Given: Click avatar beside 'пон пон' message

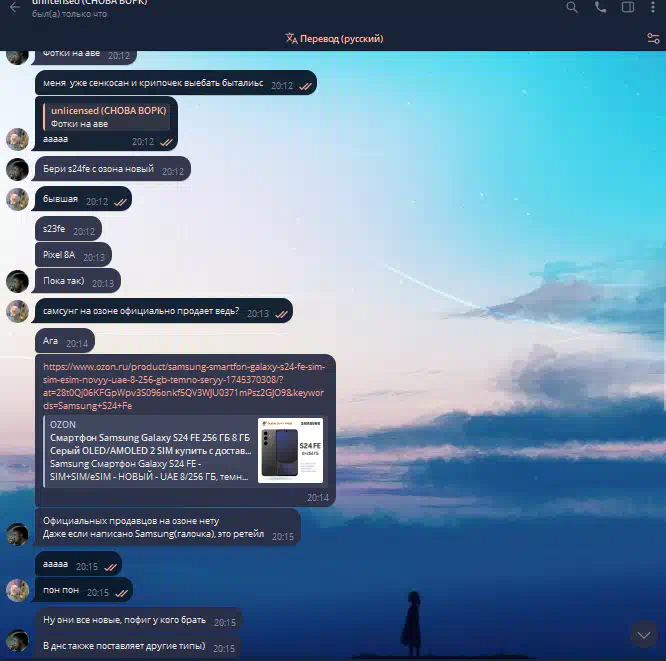Looking at the screenshot, I should click(x=17, y=591).
